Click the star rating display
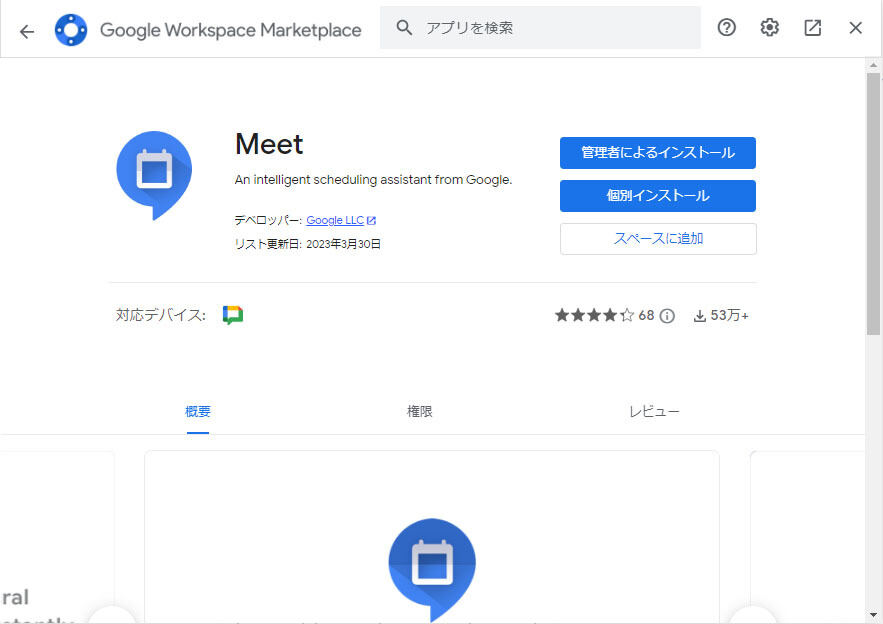The width and height of the screenshot is (883, 624). 594,315
